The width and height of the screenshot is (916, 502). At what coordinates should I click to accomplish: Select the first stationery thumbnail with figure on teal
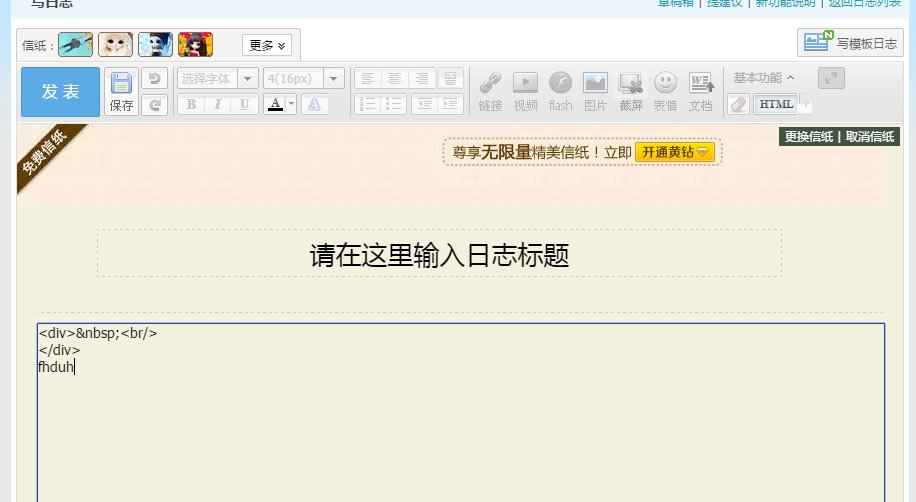pos(75,44)
